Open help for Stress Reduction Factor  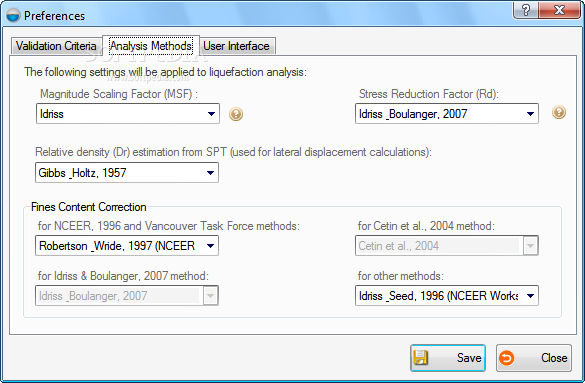(x=559, y=112)
